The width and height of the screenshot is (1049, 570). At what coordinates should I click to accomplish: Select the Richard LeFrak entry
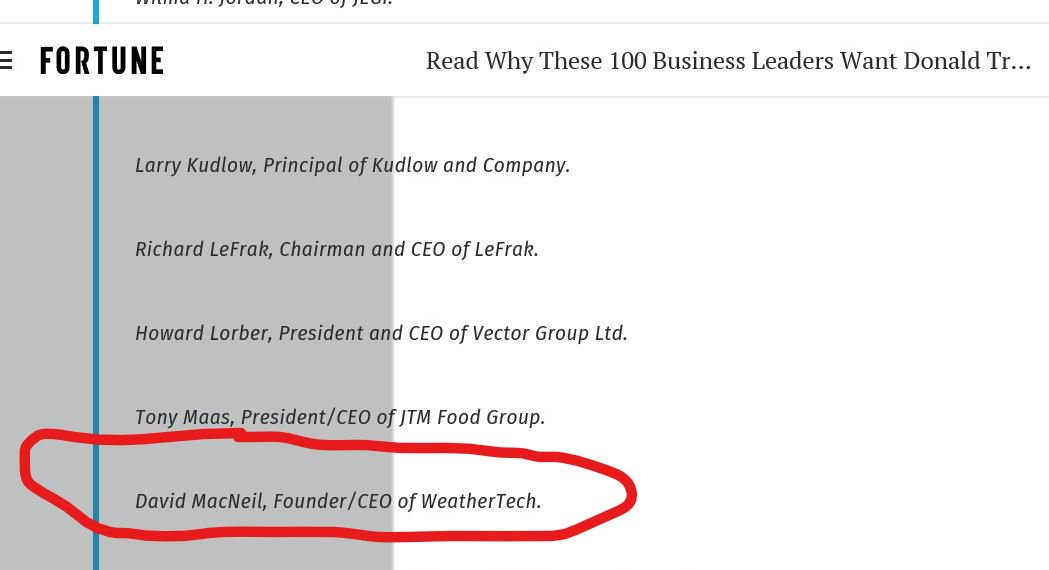(x=337, y=250)
